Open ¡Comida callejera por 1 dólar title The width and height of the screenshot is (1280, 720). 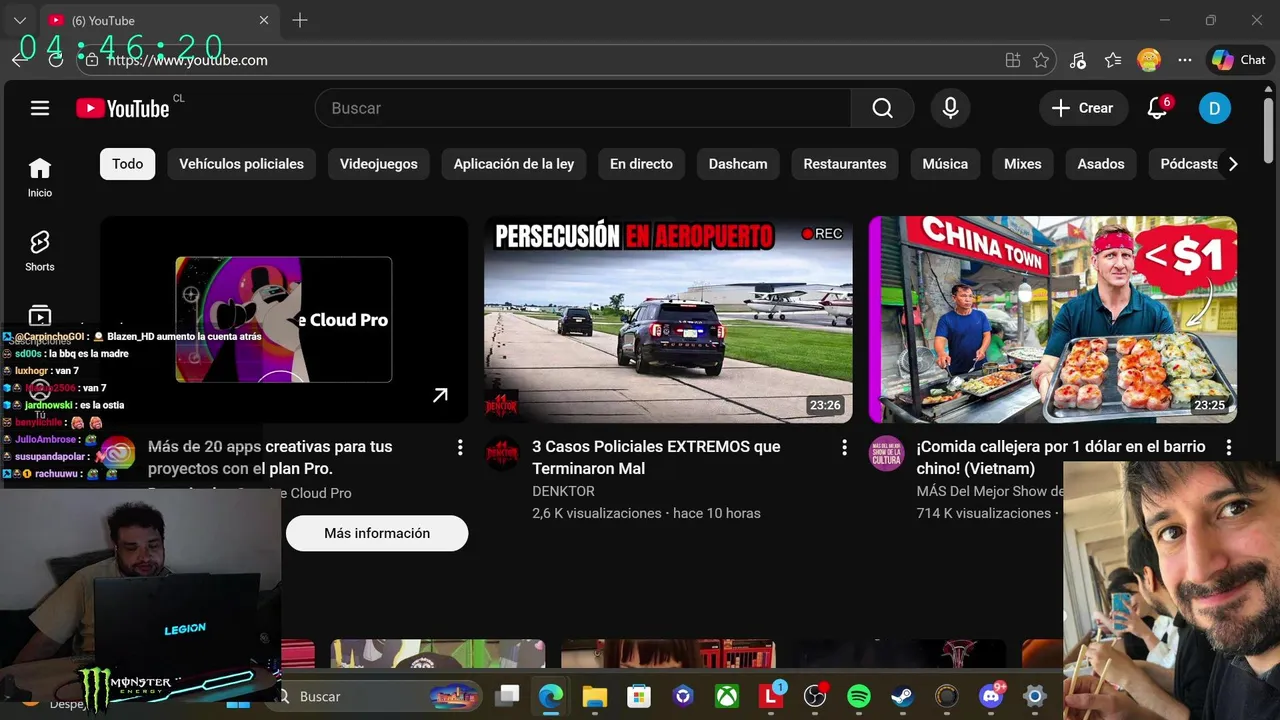[x=1061, y=457]
